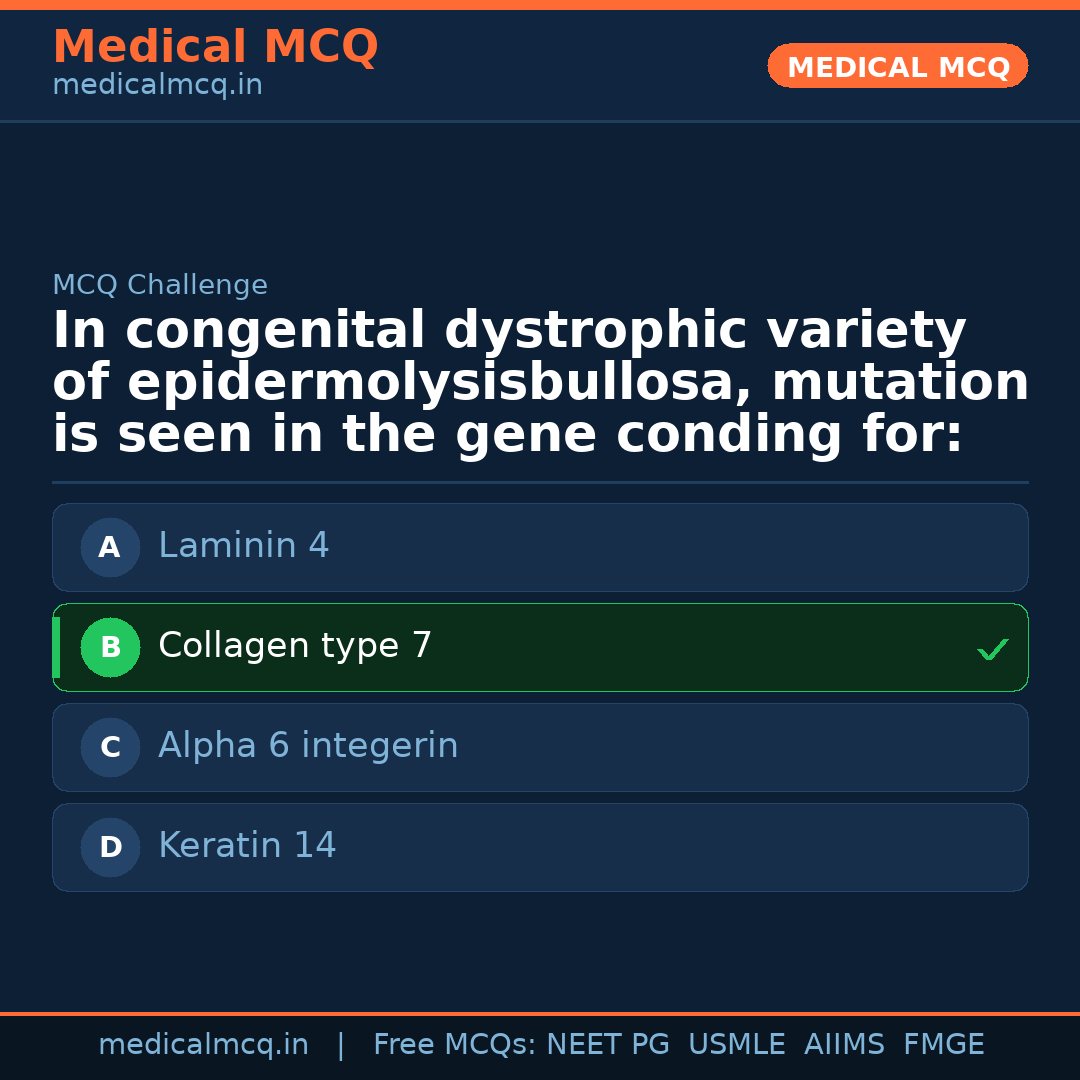Click the A letter circle badge
This screenshot has width=1080, height=1080.
coord(110,547)
